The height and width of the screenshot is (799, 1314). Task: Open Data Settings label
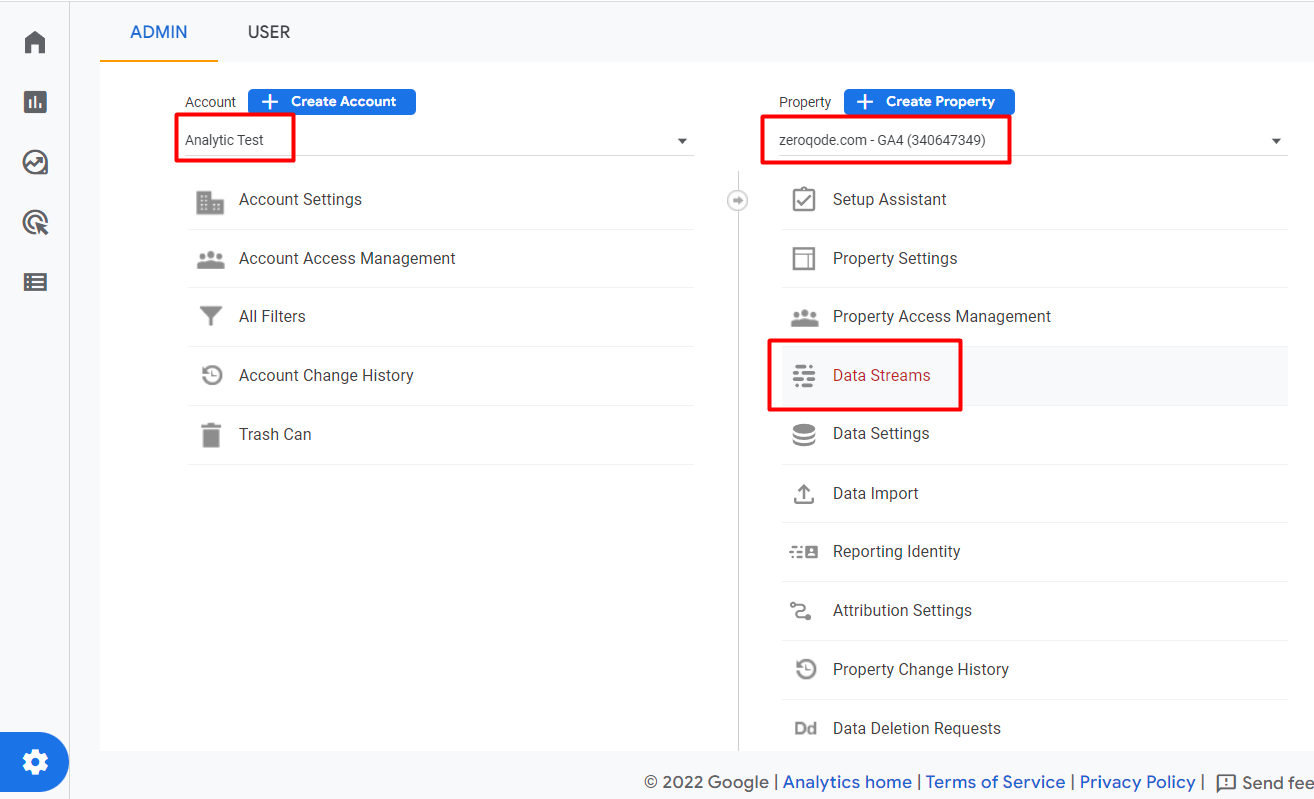point(881,434)
